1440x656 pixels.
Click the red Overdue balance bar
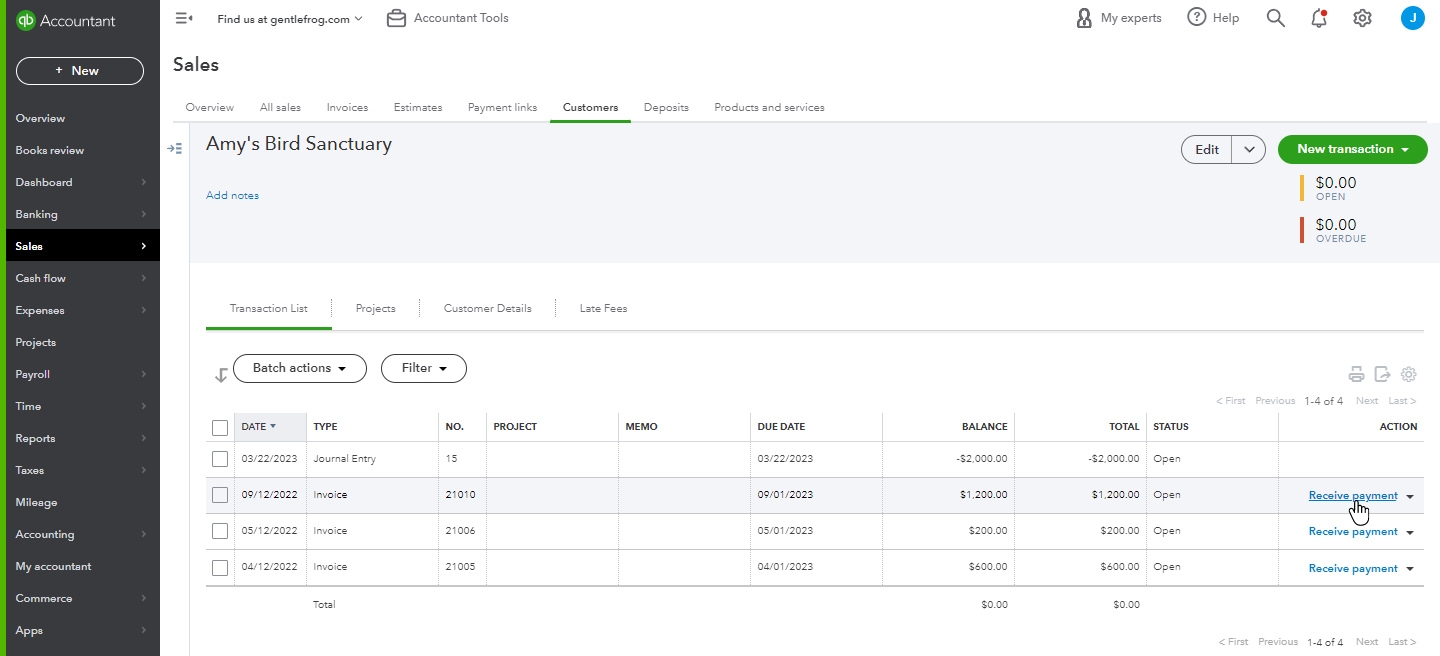(1302, 230)
